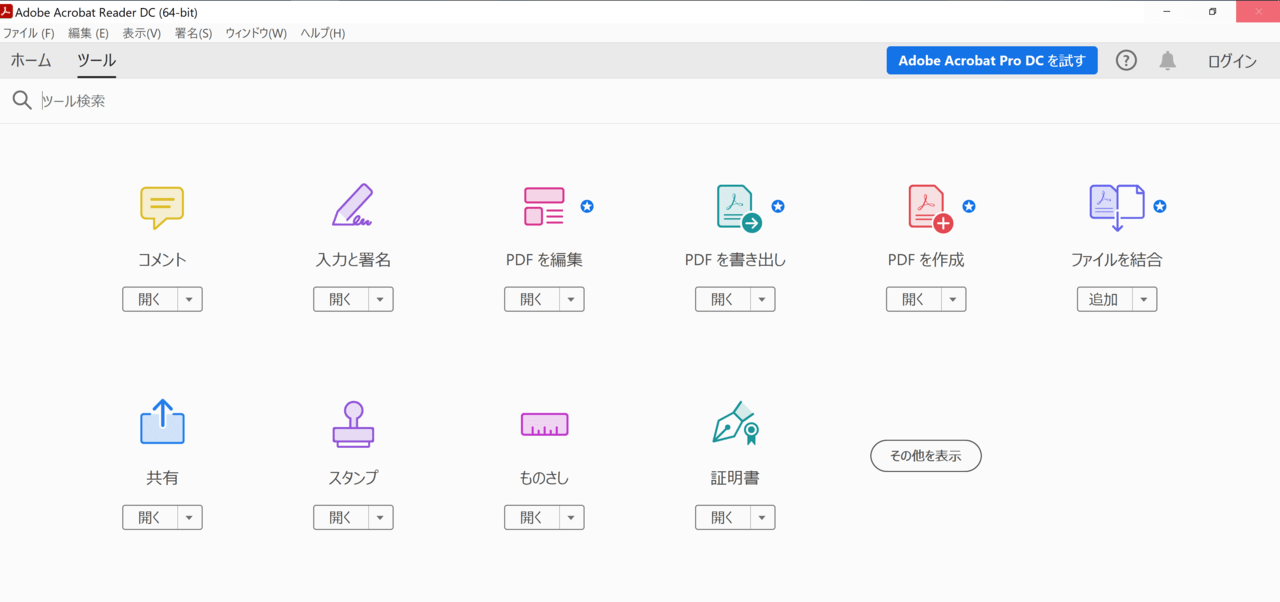The width and height of the screenshot is (1280, 602).
Task: Click the Adobe Acrobat logo in title bar
Action: click(6, 11)
